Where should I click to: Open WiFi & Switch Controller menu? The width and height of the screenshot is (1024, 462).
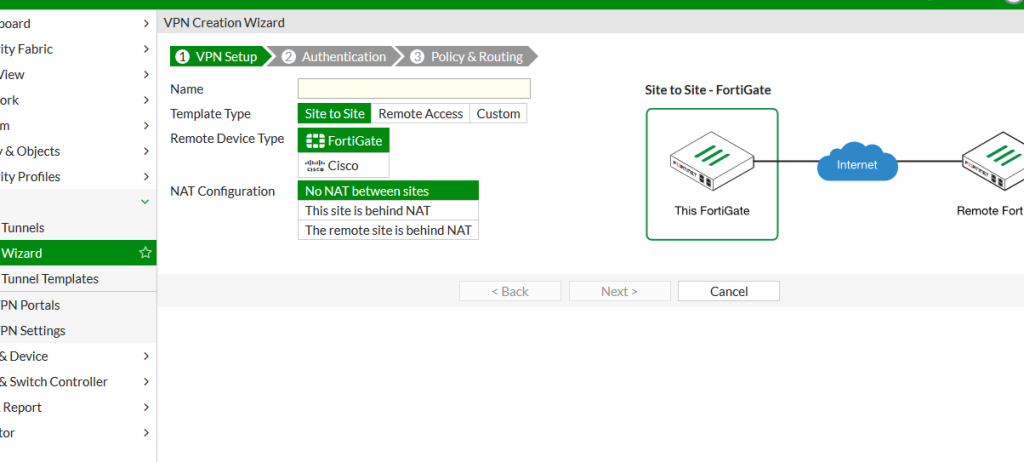[78, 382]
